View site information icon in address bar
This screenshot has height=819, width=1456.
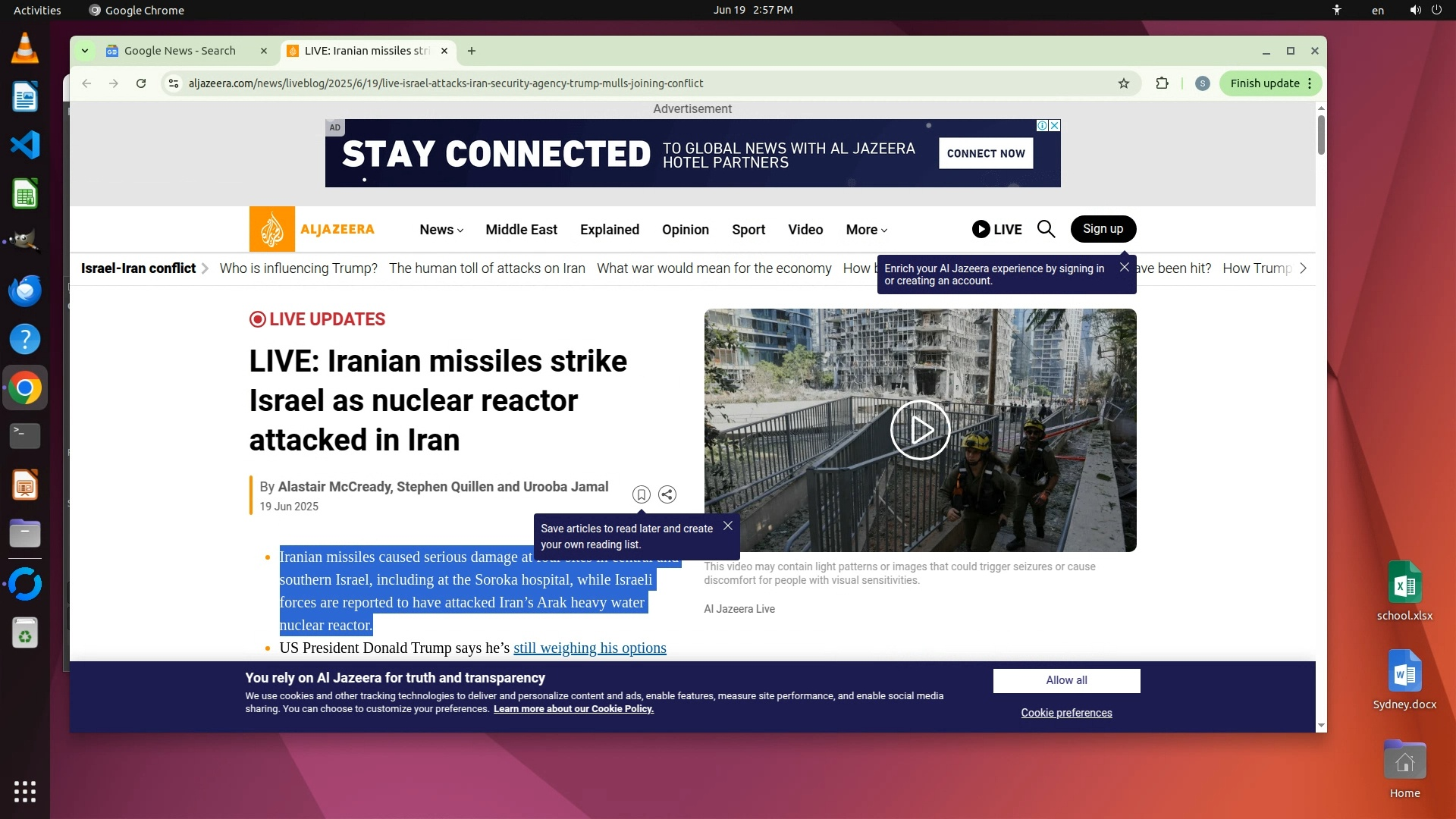[x=174, y=83]
